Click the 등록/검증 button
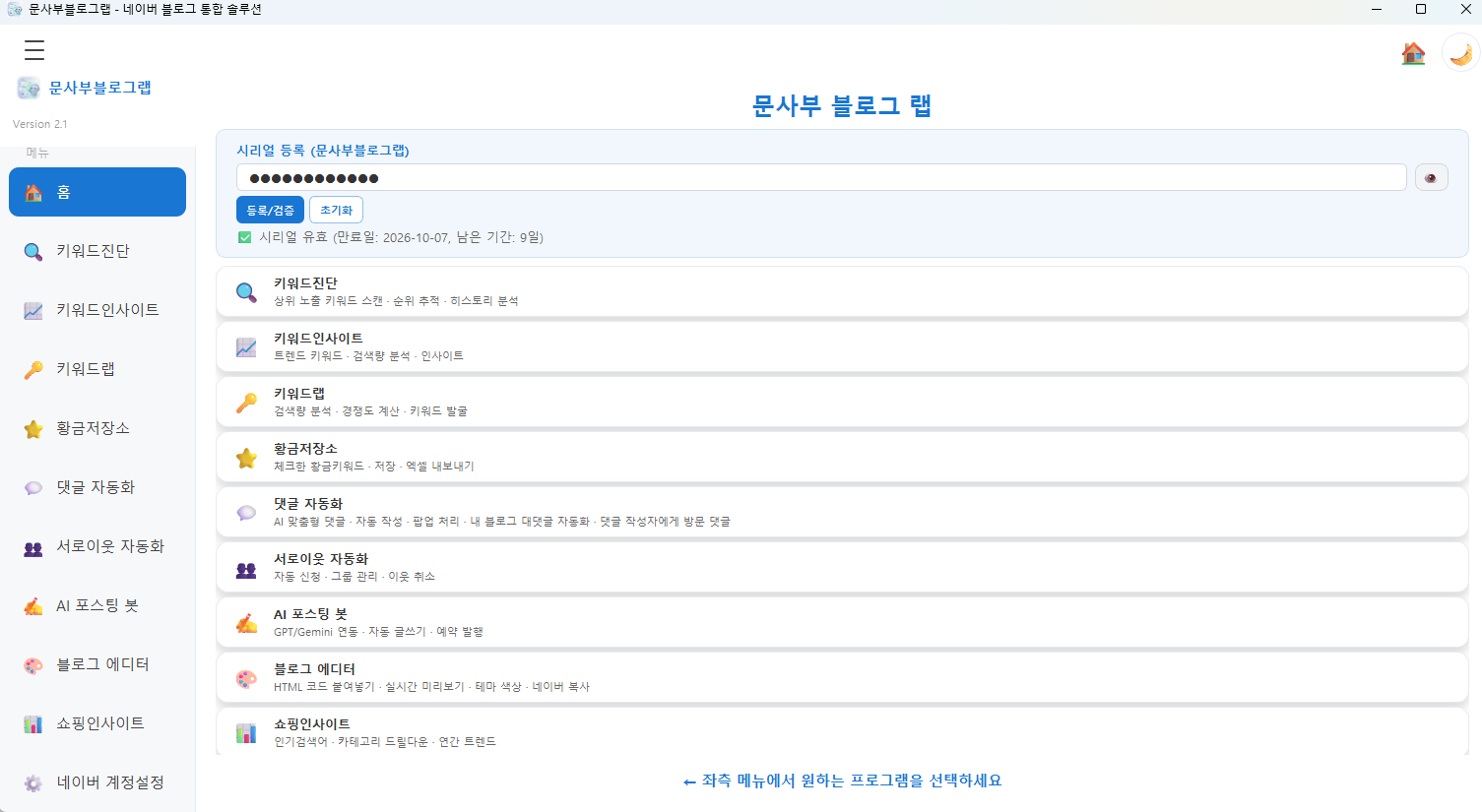Screen dimensions: 1482x812 [x=270, y=210]
